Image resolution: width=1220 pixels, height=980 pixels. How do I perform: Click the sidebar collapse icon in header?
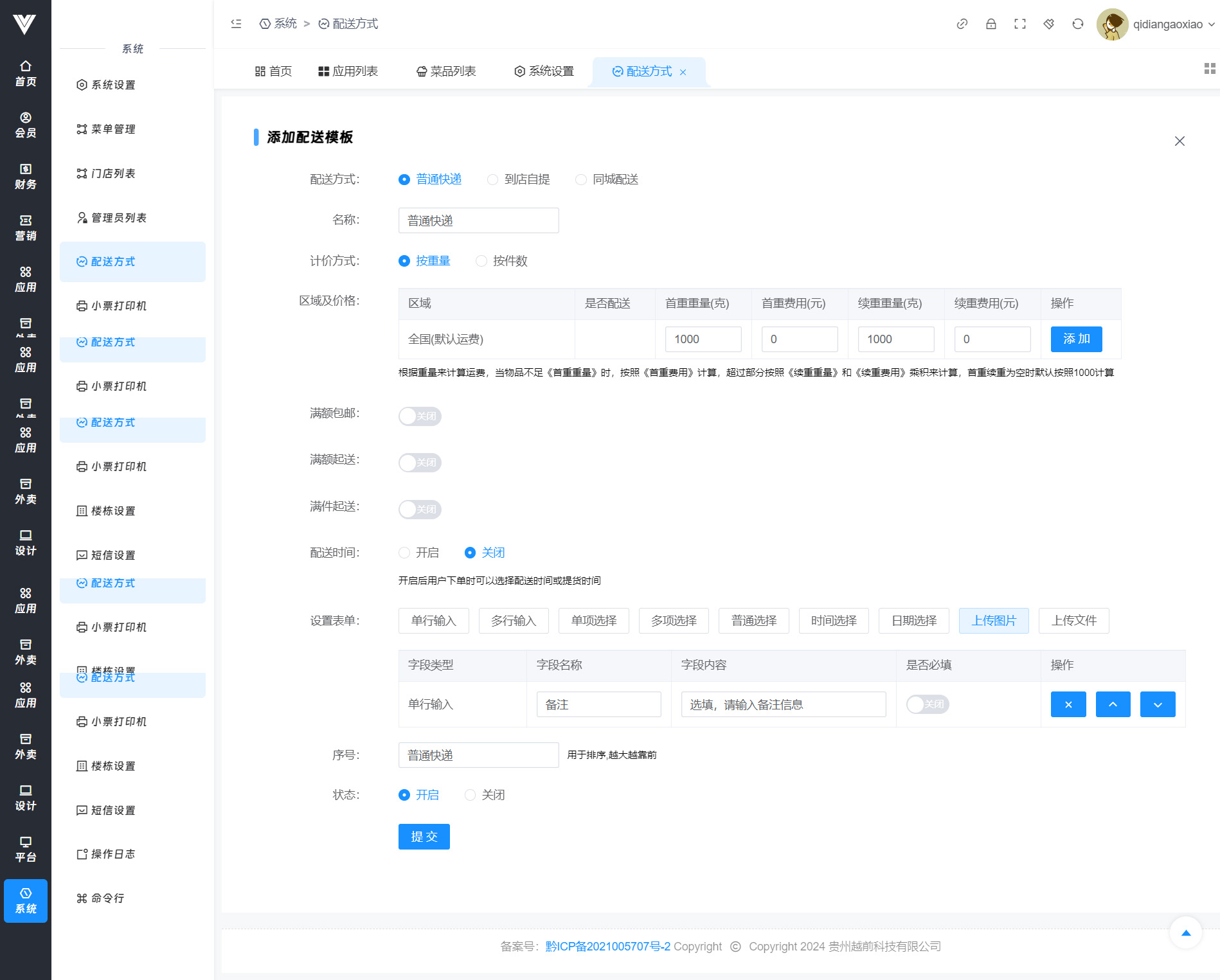(x=236, y=24)
